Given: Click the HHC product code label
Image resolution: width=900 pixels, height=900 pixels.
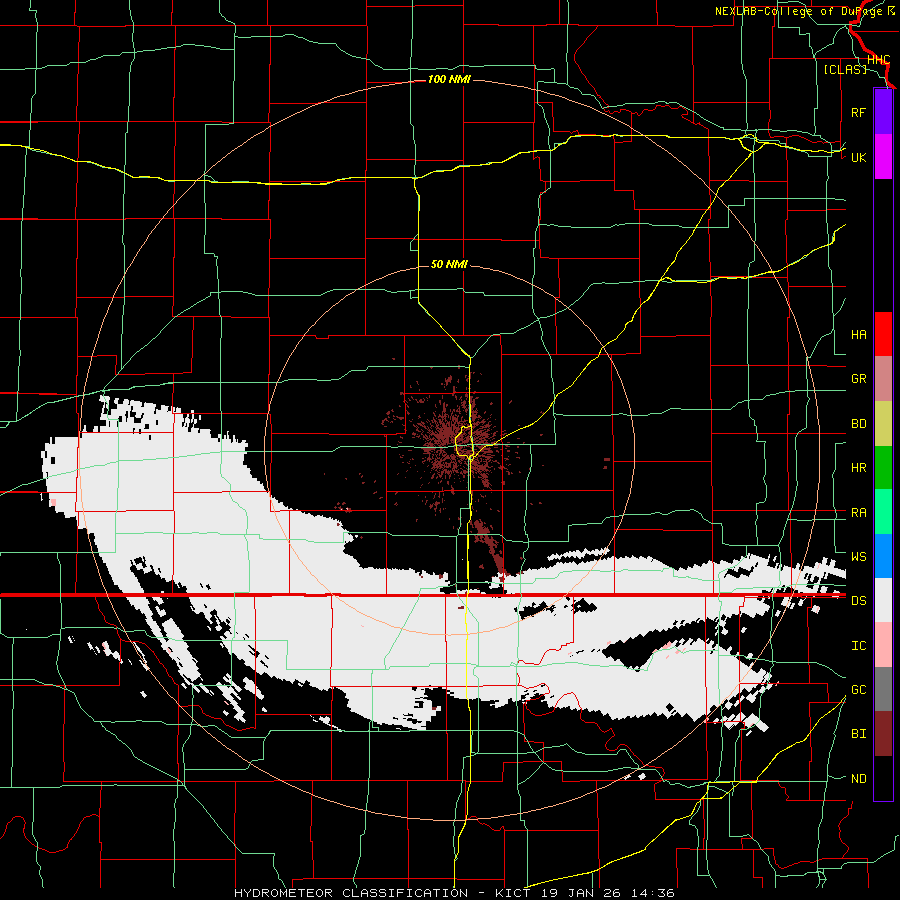Looking at the screenshot, I should pos(878,60).
